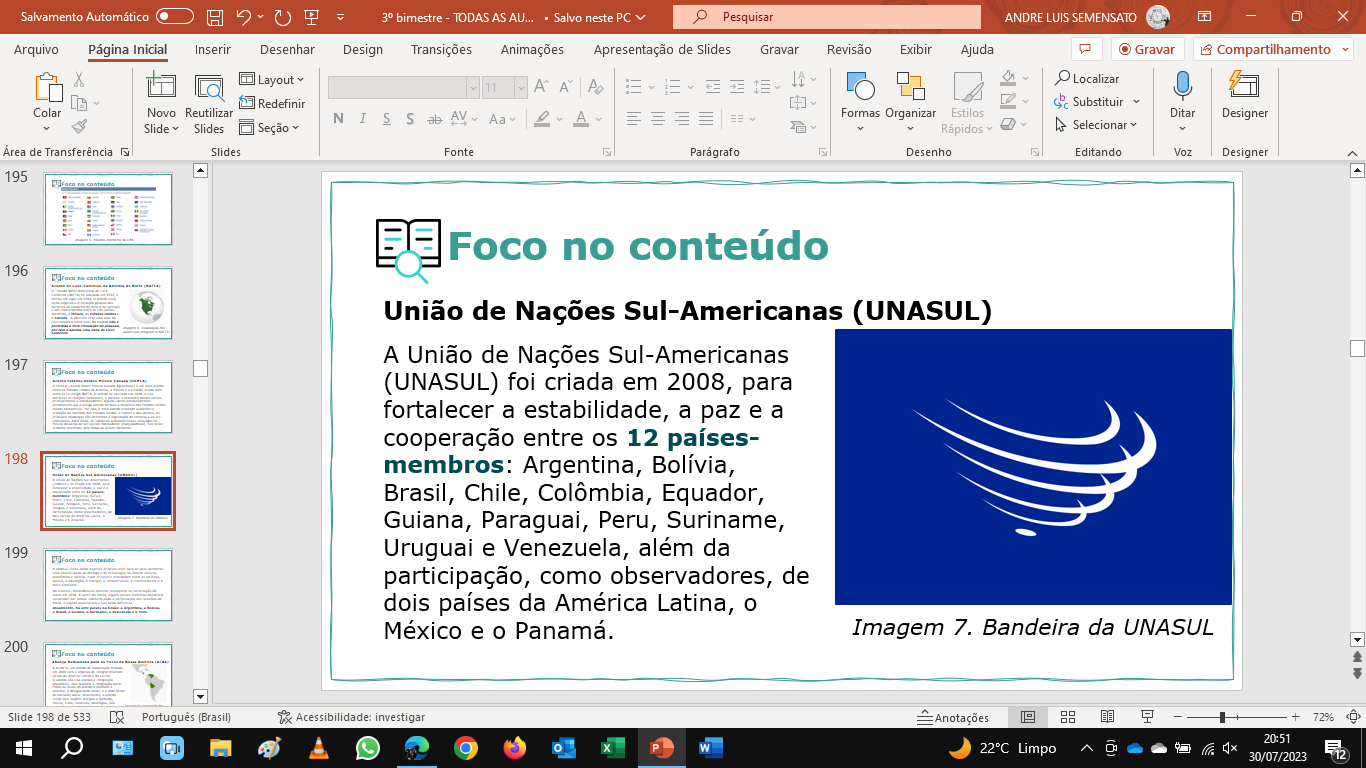Open the Inserir tab
Viewport: 1366px width, 768px height.
213,49
